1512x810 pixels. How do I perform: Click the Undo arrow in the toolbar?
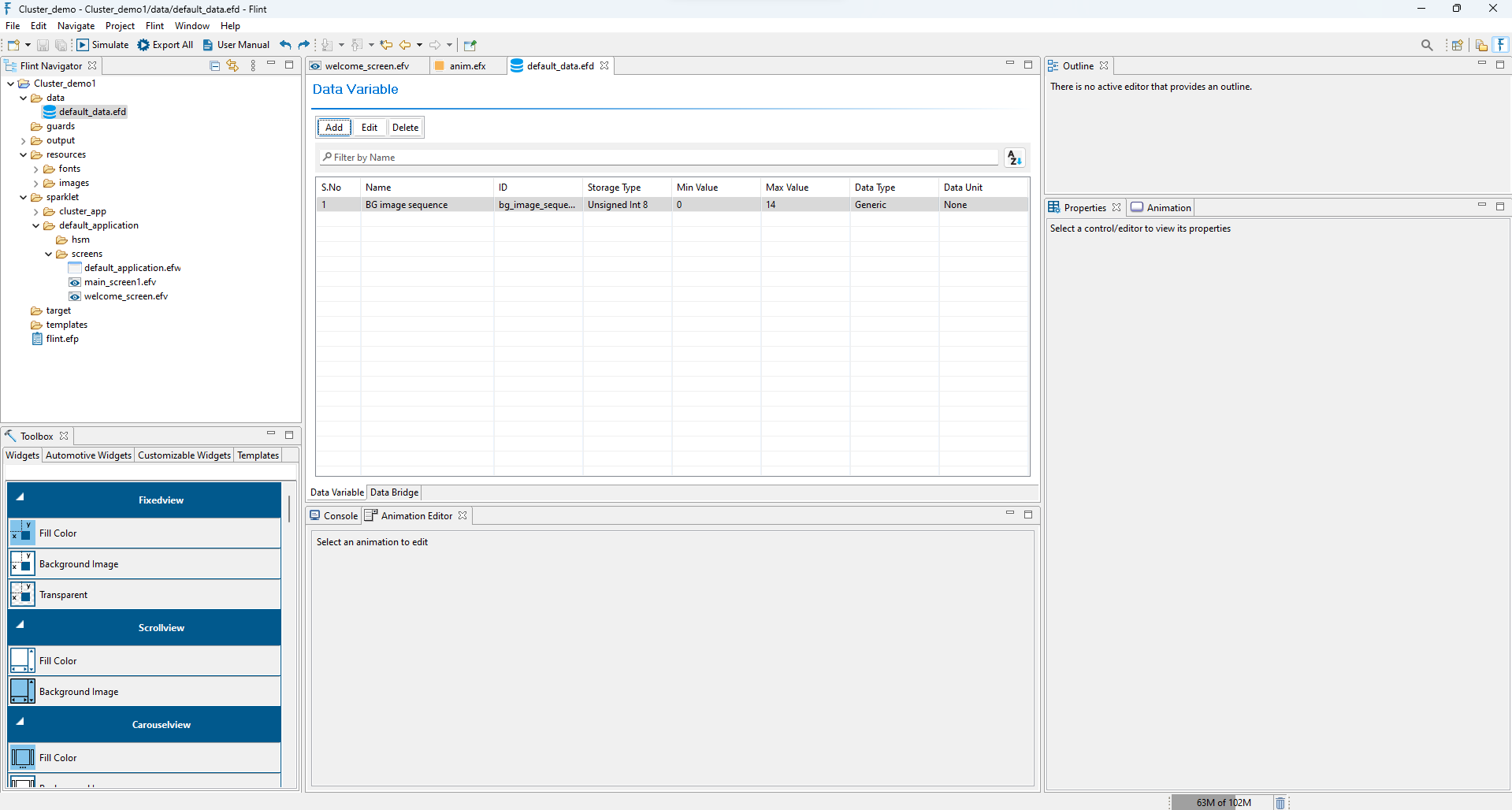click(x=284, y=45)
